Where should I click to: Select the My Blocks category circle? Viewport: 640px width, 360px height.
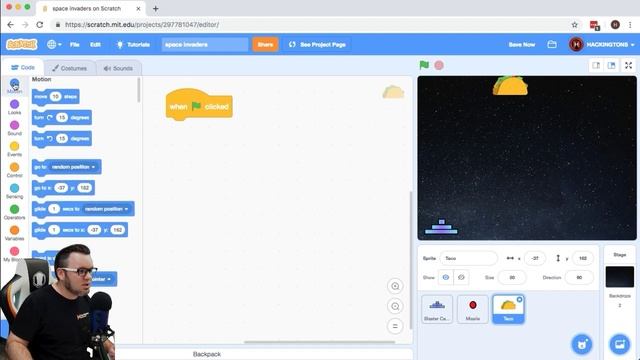point(14,251)
